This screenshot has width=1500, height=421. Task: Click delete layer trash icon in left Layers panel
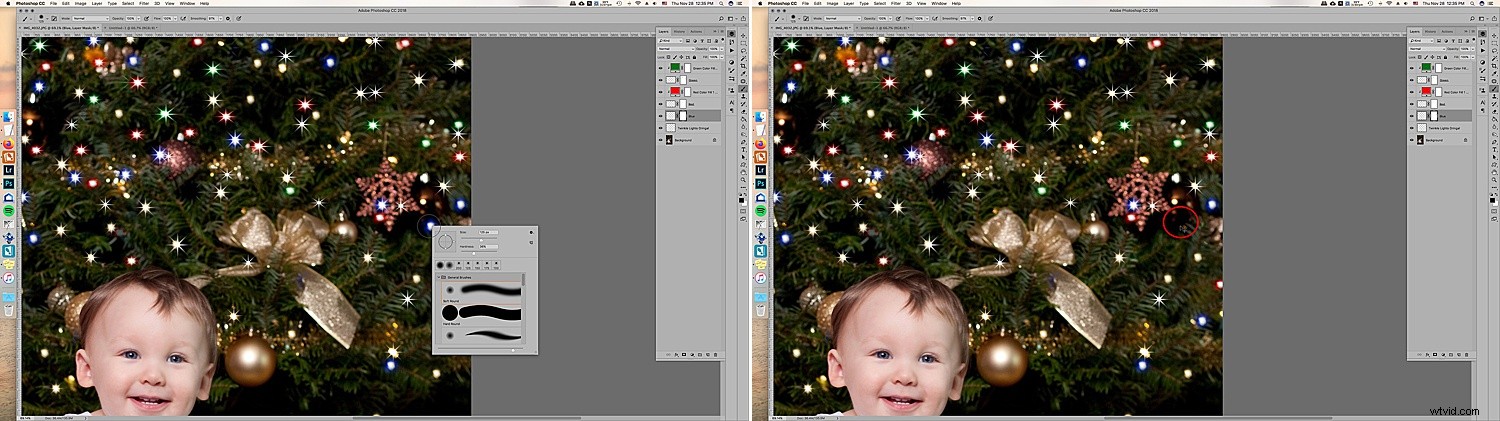(x=716, y=354)
